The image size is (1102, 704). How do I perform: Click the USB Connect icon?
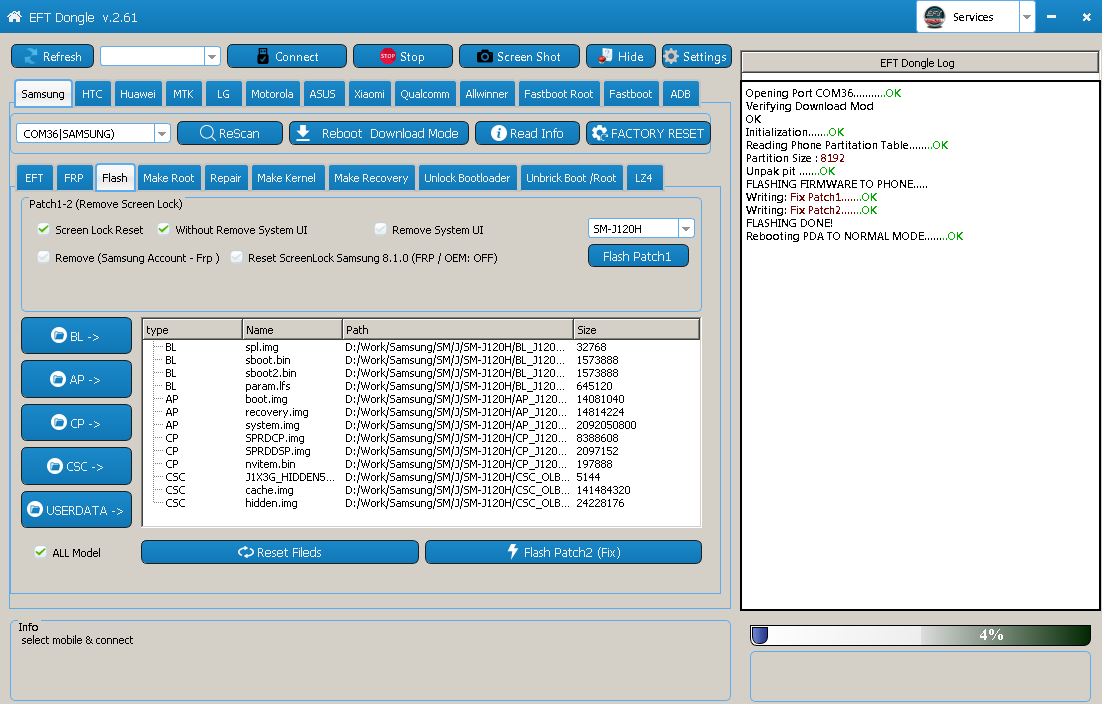point(263,56)
